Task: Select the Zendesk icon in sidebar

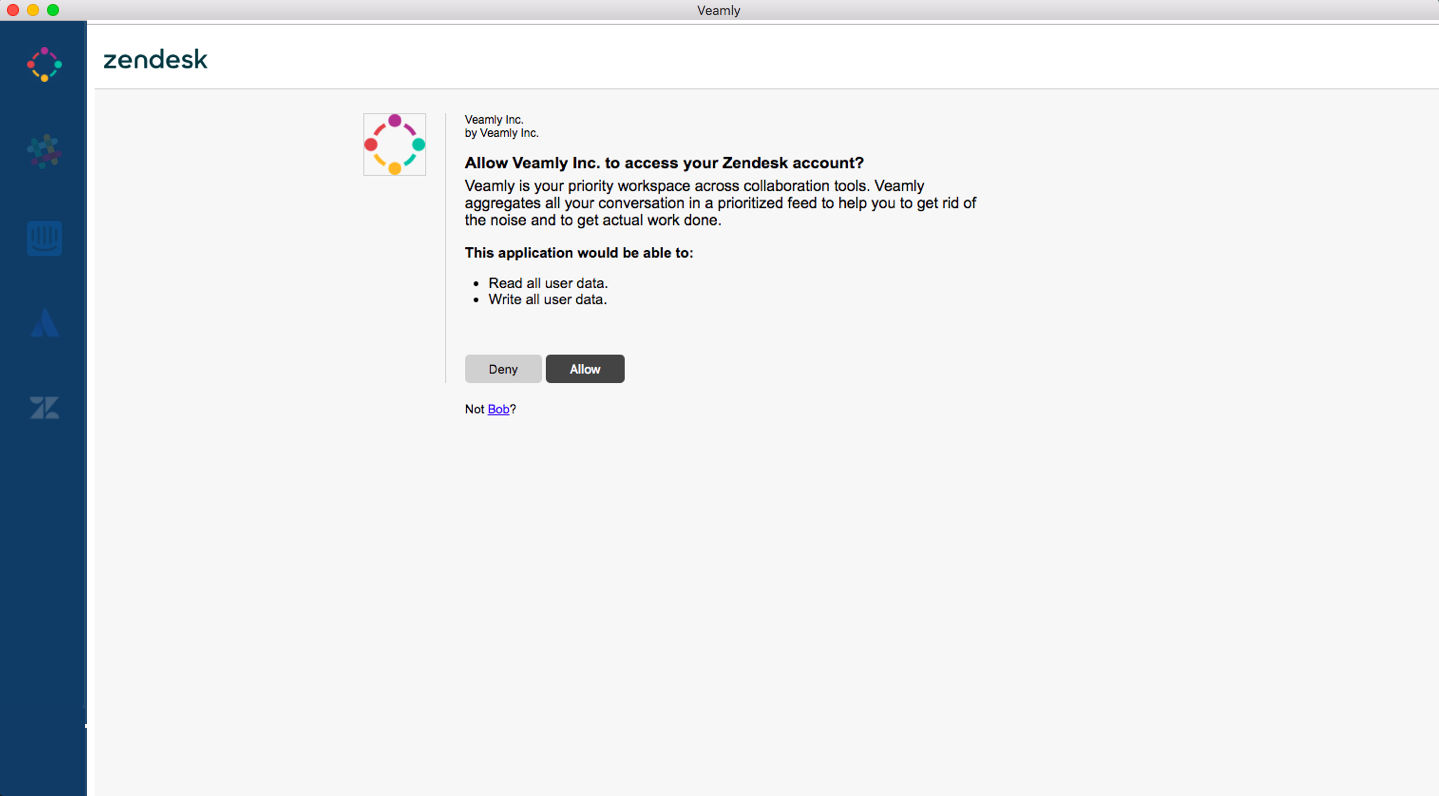Action: click(44, 407)
